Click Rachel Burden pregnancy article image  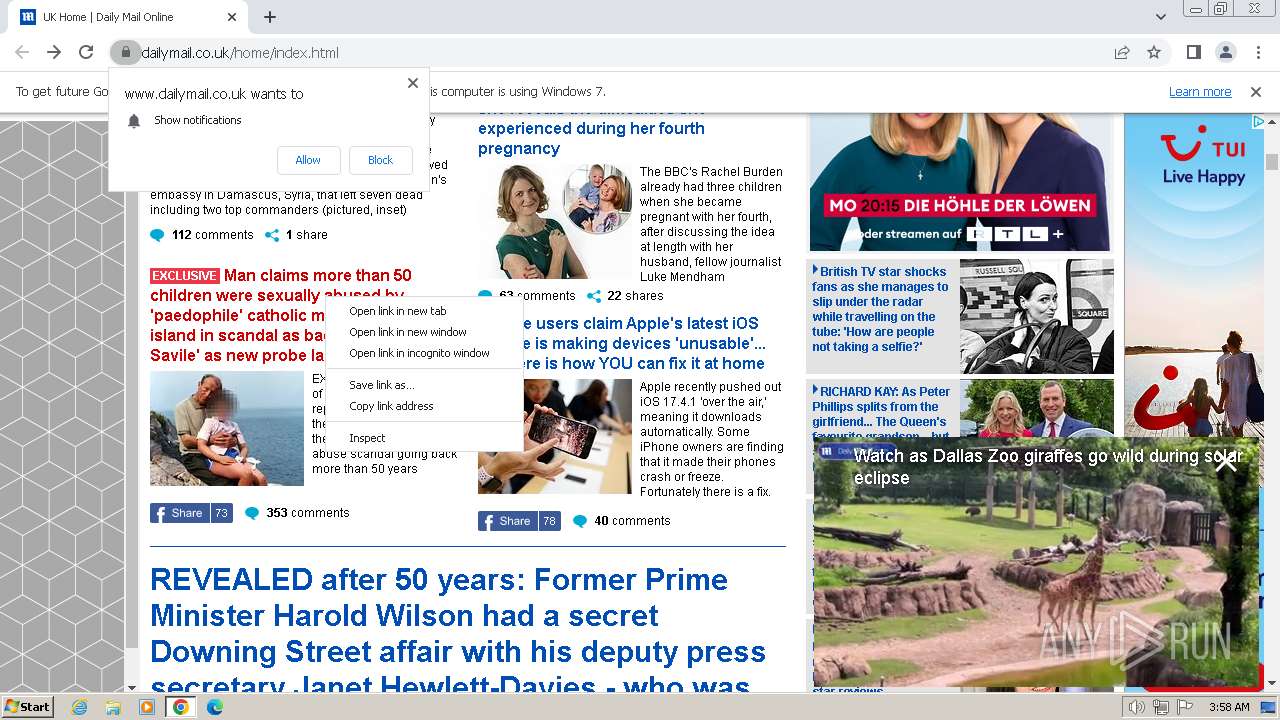tap(554, 221)
